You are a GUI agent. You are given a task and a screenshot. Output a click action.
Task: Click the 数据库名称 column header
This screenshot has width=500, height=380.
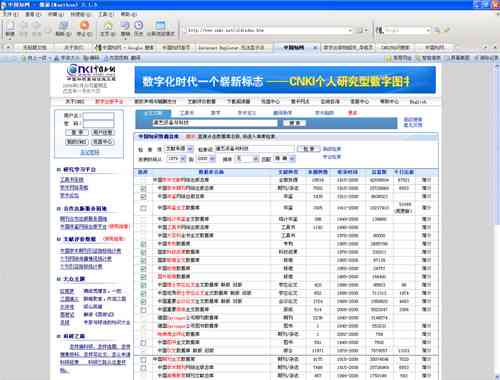tap(211, 172)
